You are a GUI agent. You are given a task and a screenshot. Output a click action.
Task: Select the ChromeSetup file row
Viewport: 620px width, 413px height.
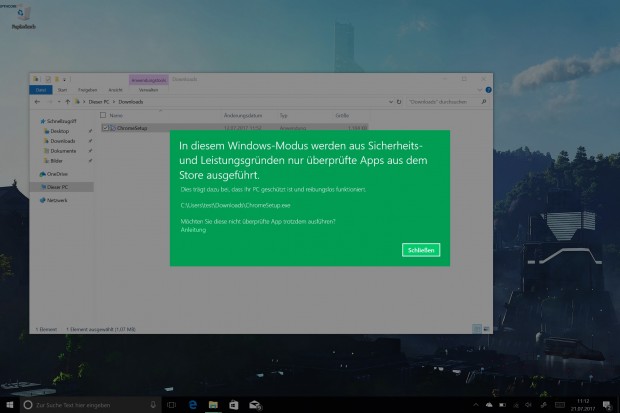(234, 128)
